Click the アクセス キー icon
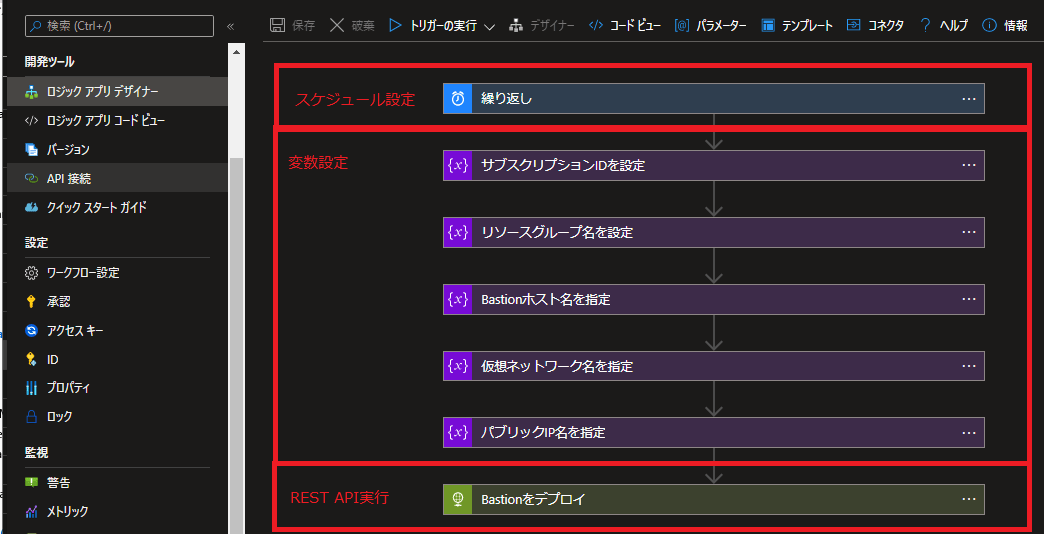 tap(31, 330)
